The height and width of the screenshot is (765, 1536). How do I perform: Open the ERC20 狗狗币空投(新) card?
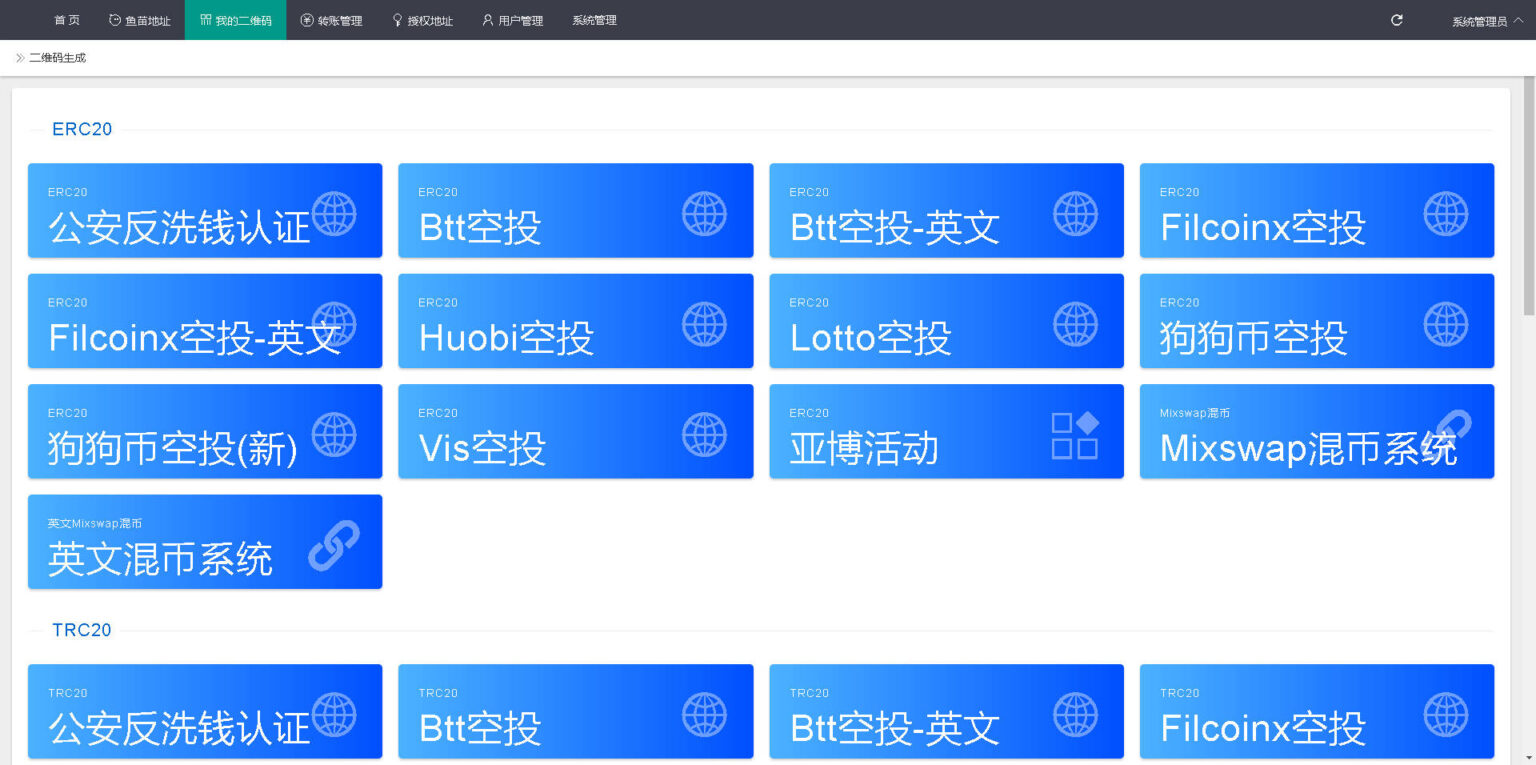click(205, 431)
